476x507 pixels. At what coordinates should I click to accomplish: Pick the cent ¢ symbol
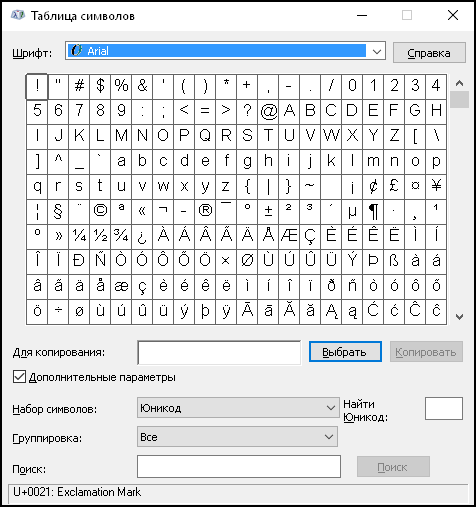click(373, 187)
